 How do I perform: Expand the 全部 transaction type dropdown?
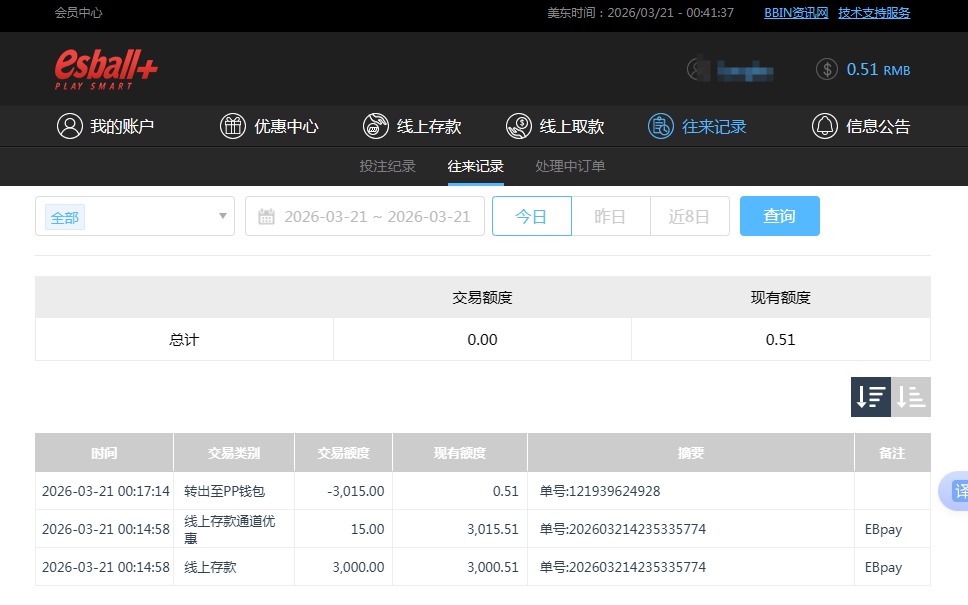[x=134, y=215]
